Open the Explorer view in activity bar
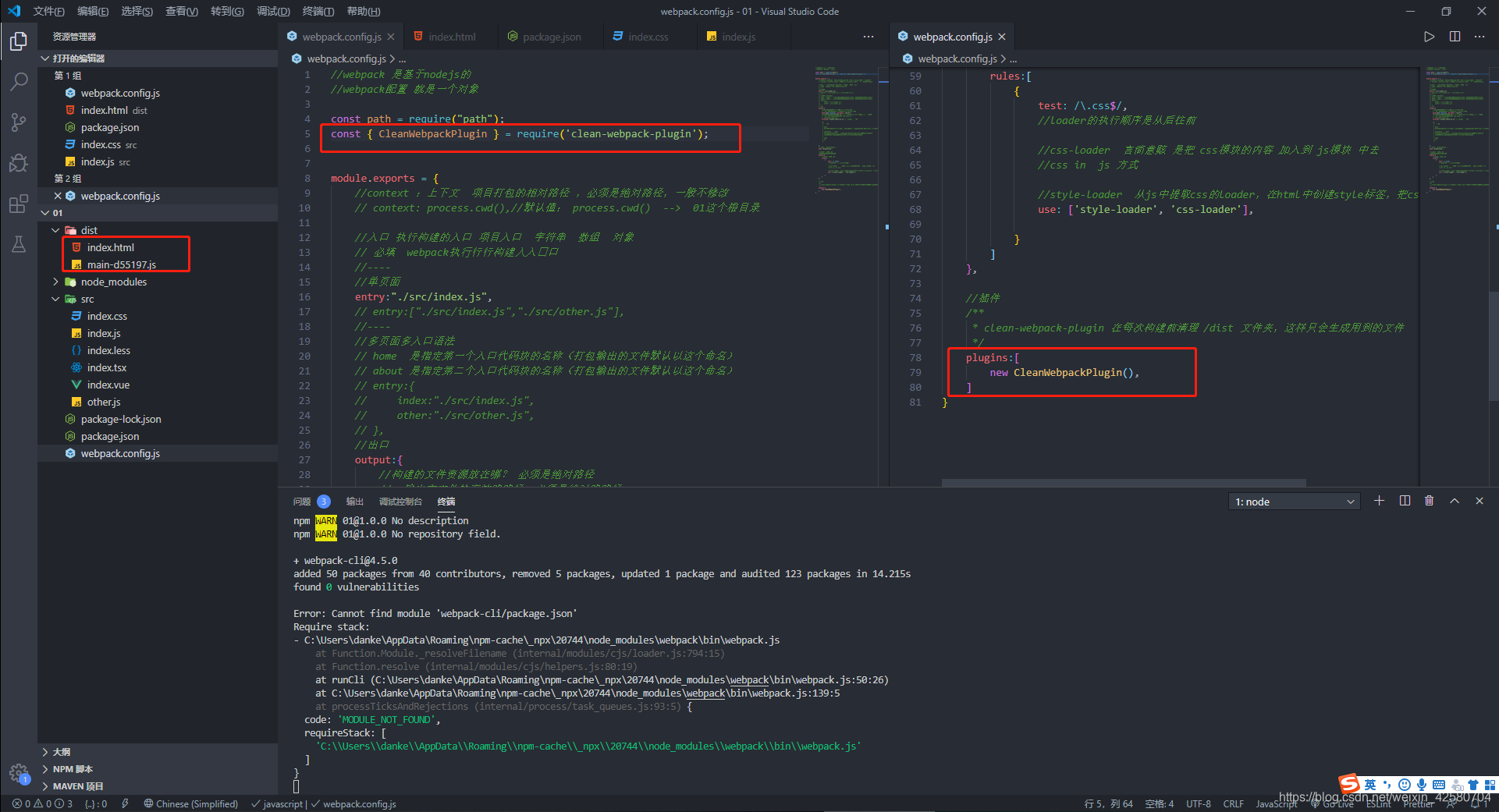 19,41
